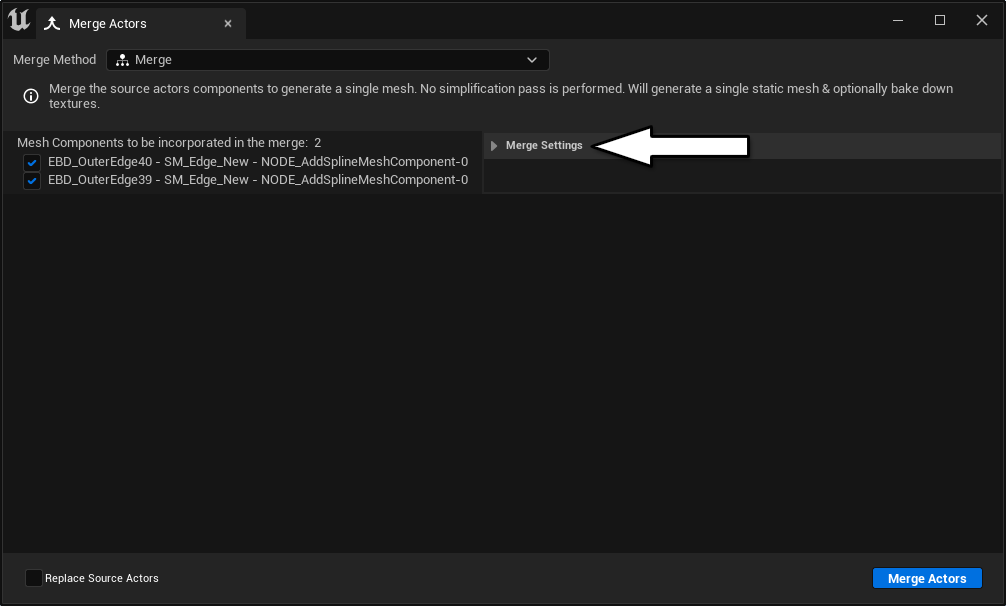Click the blue Merge Actors button
Viewport: 1006px width, 606px height.
click(927, 578)
